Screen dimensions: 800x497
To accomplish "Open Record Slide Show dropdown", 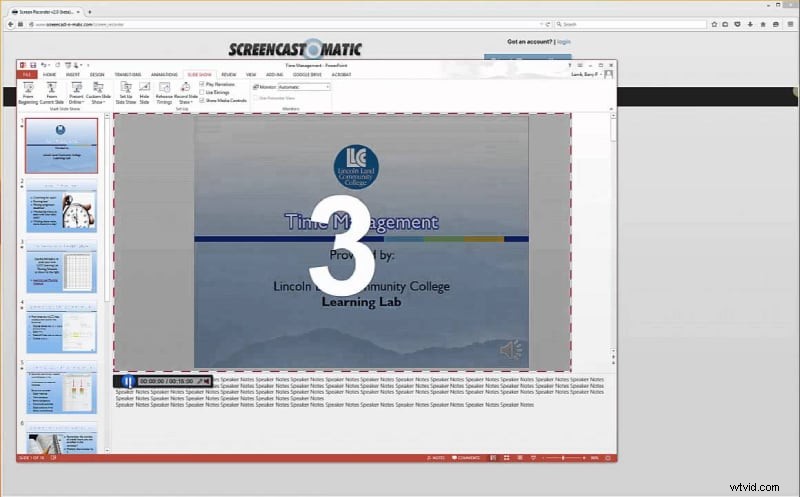I will 186,92.
